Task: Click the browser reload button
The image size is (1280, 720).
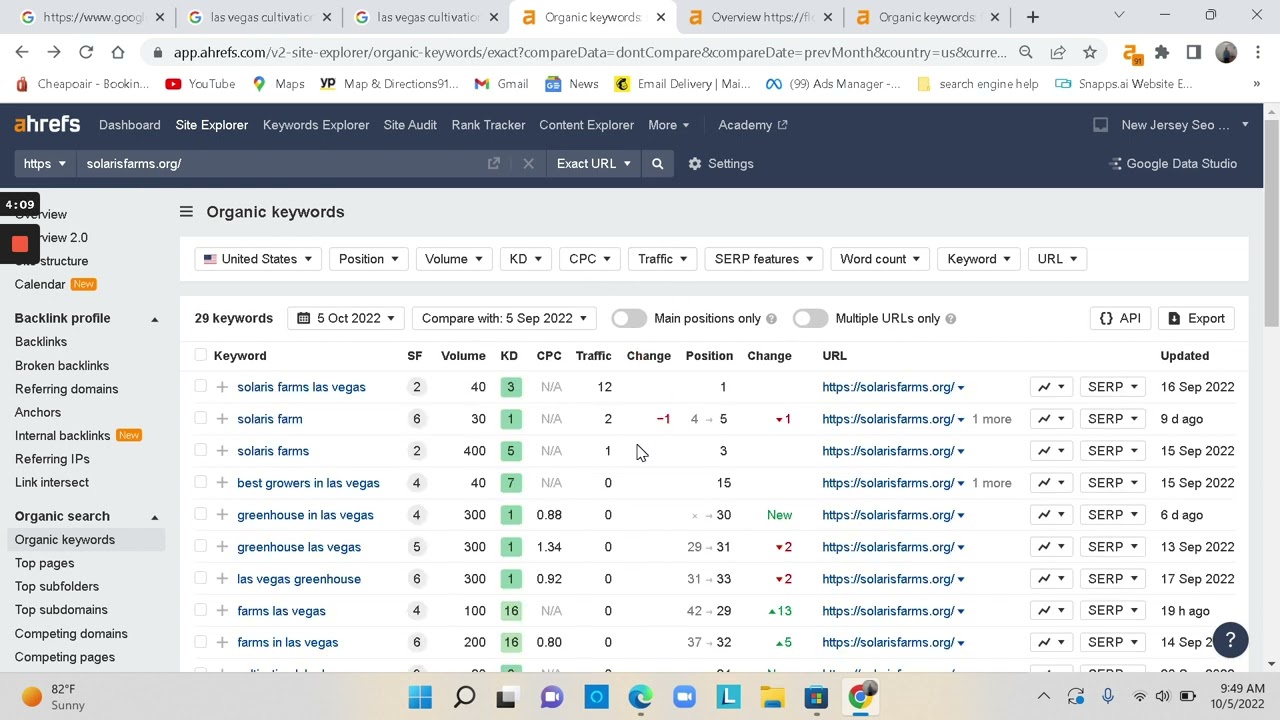Action: click(86, 52)
